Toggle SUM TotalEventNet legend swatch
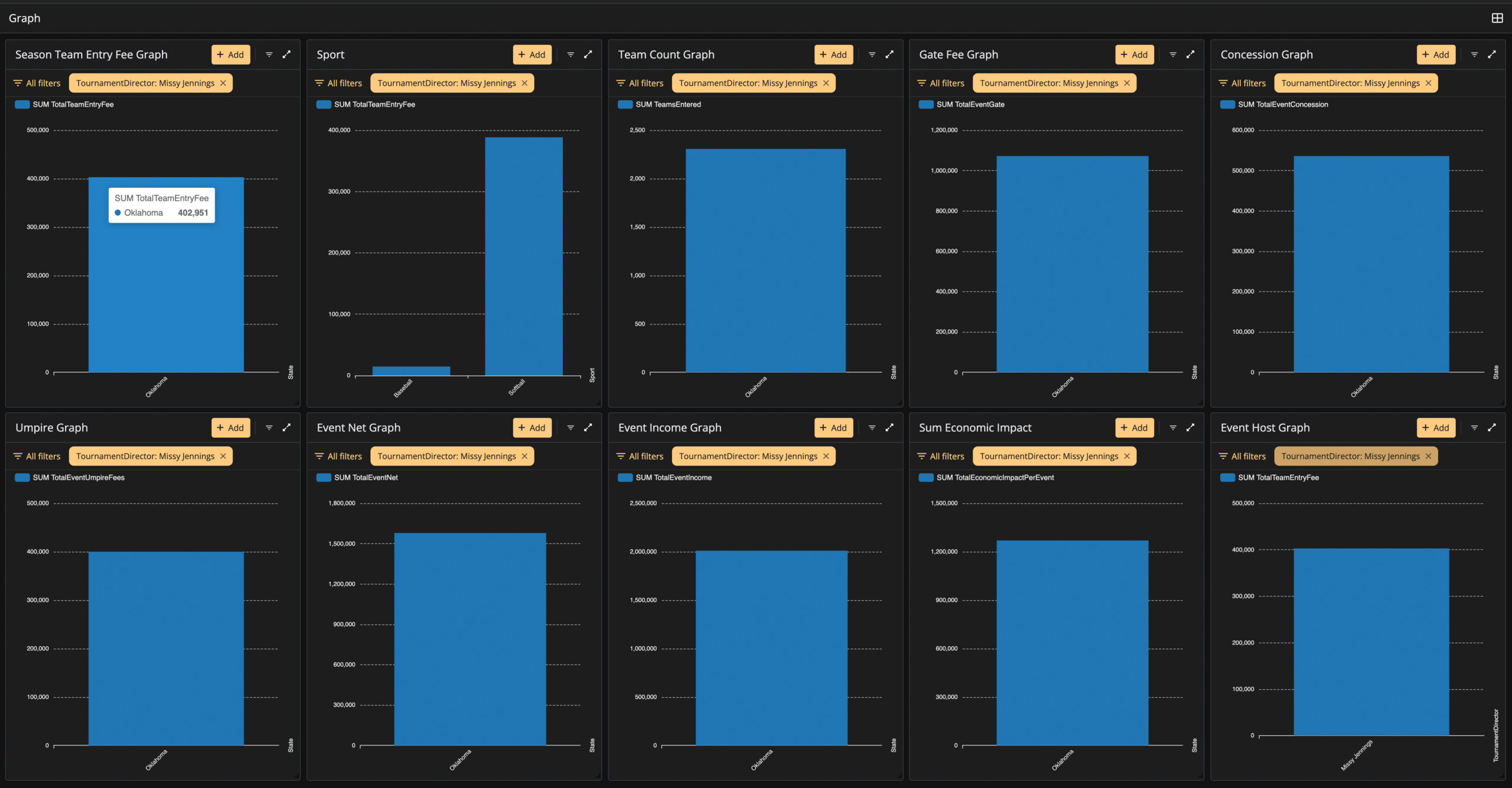Screen dimensions: 1512x788 click(324, 478)
